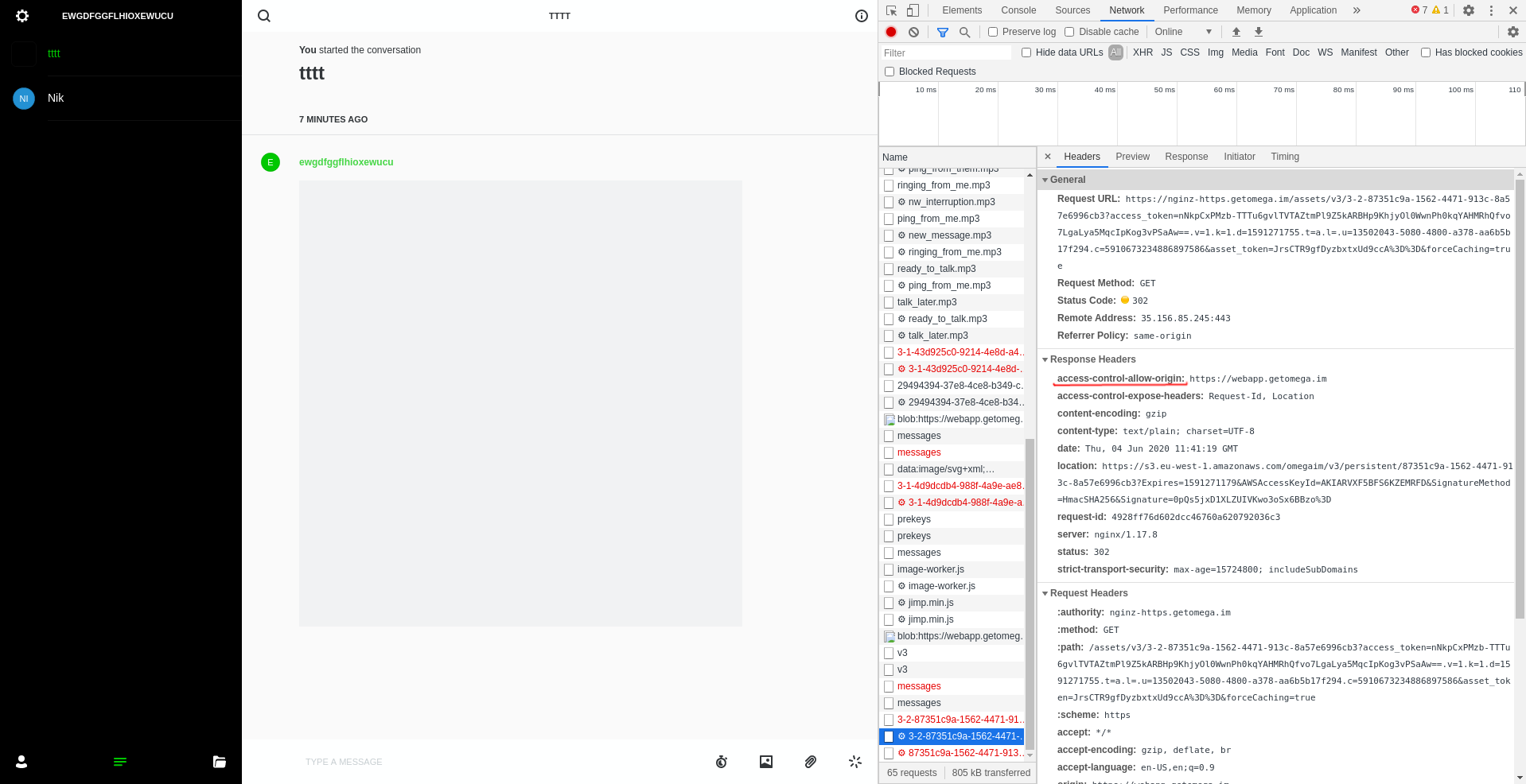
Task: Attach a file using the paperclip icon
Action: (810, 762)
